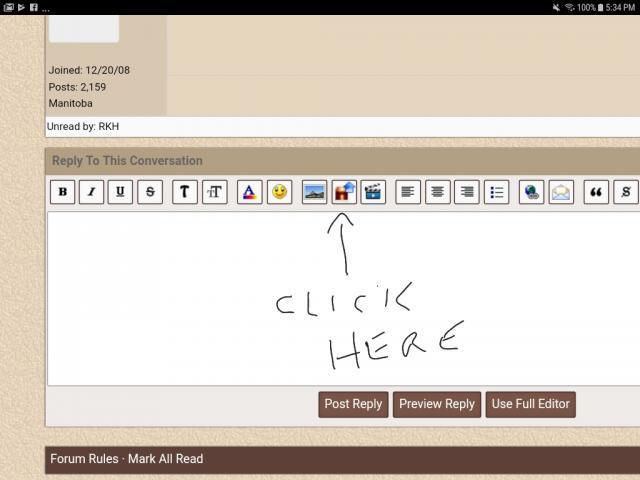Click the insert video clapperboard icon

[x=373, y=192]
